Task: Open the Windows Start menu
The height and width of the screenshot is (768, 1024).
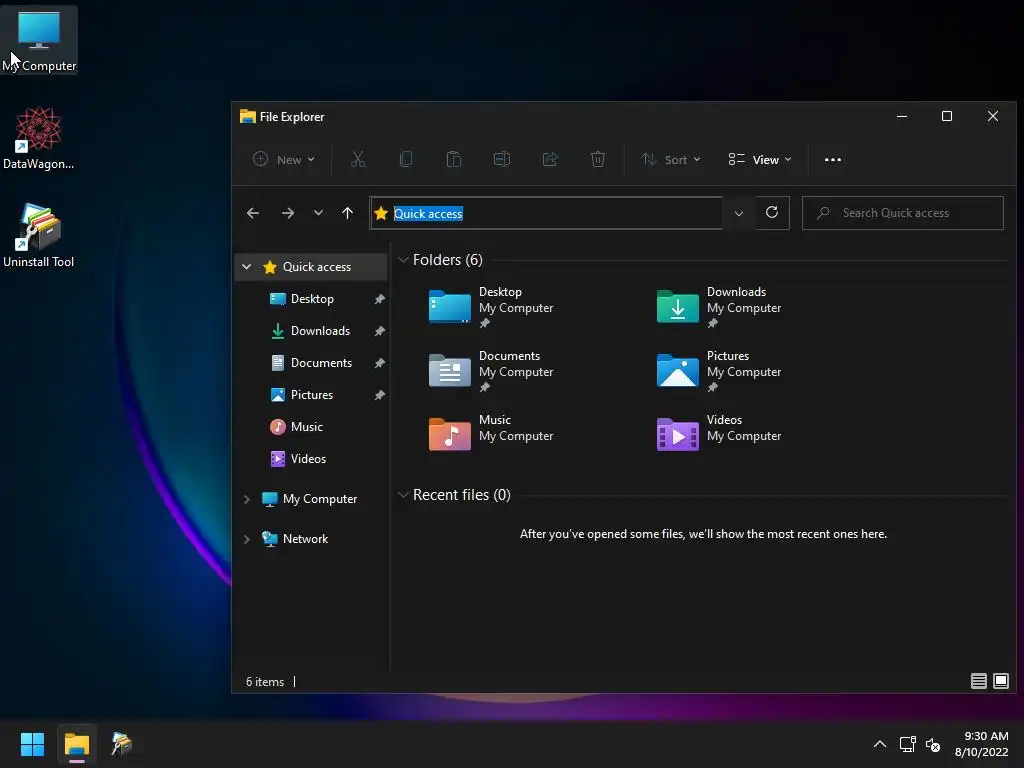Action: [x=32, y=744]
